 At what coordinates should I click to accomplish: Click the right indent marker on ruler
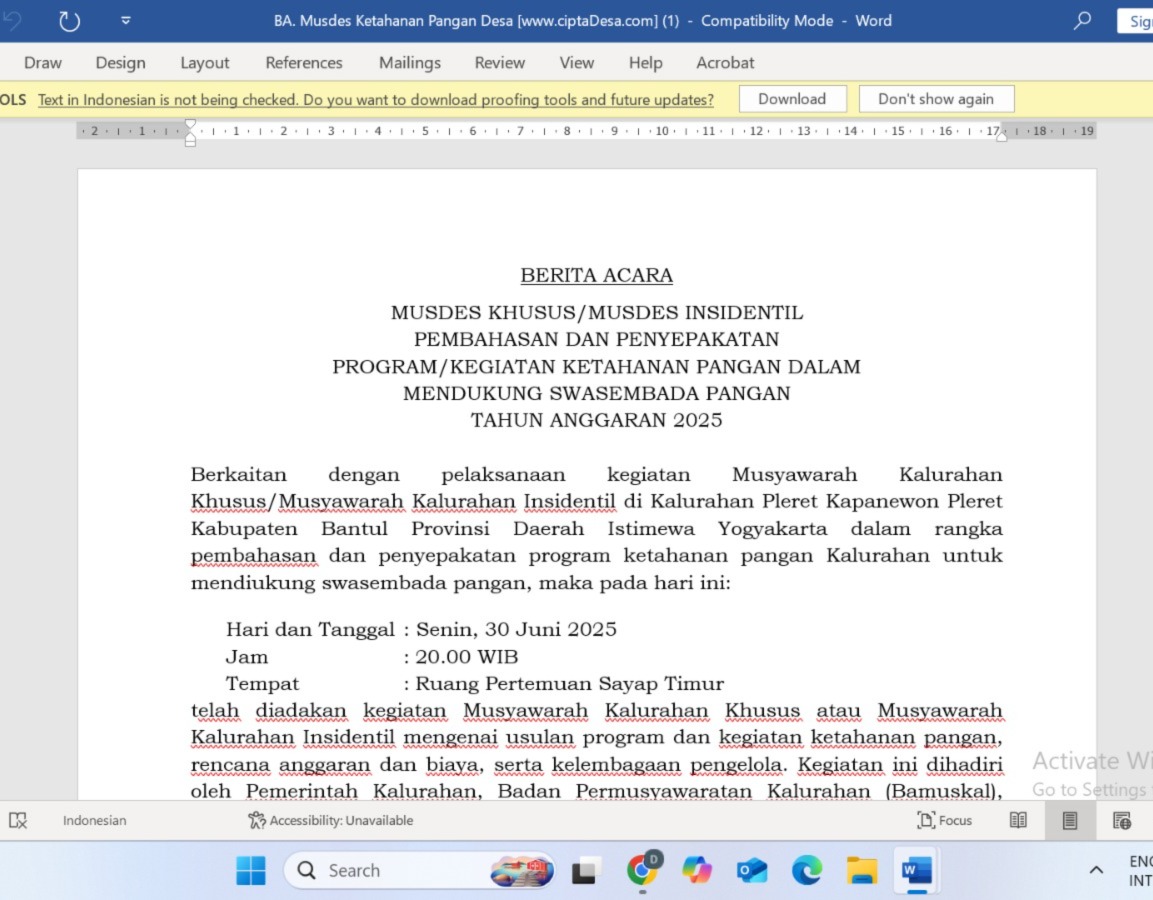click(x=1002, y=136)
